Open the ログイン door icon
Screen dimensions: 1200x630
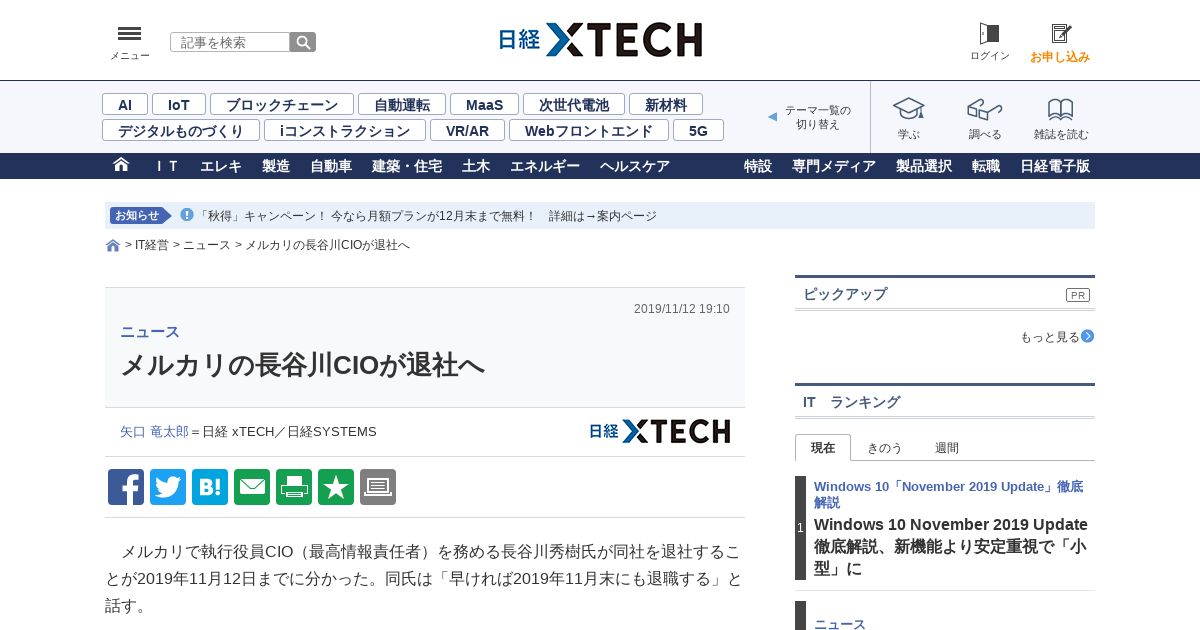989,34
